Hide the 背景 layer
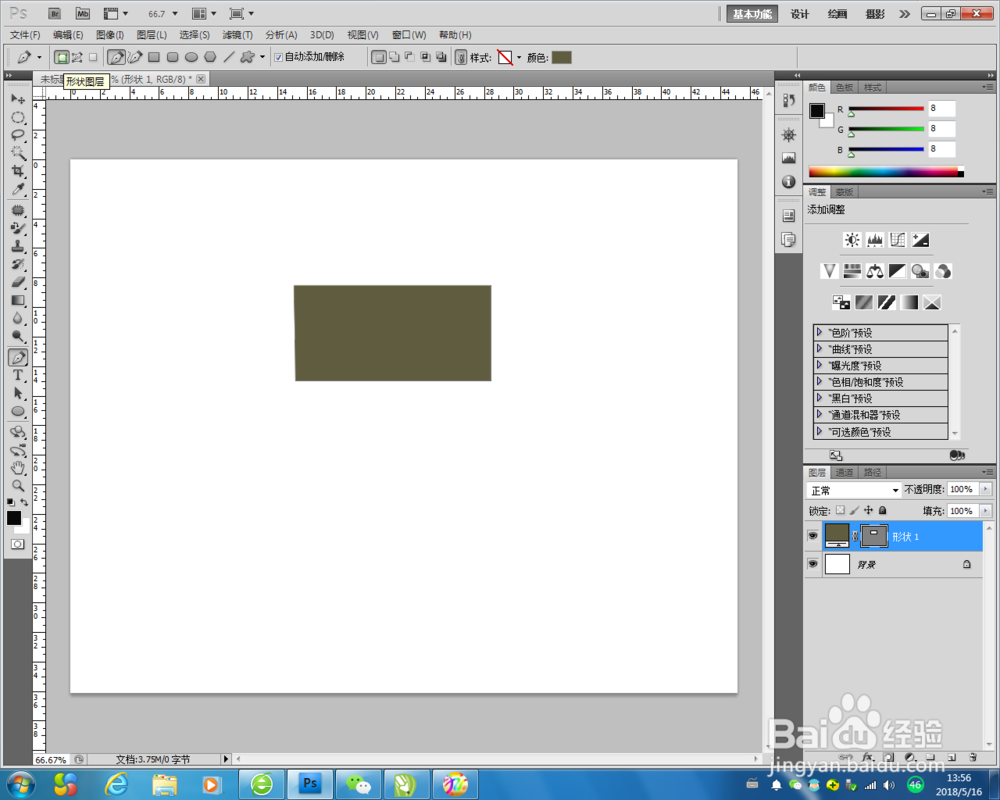The width and height of the screenshot is (1000, 800). tap(812, 564)
